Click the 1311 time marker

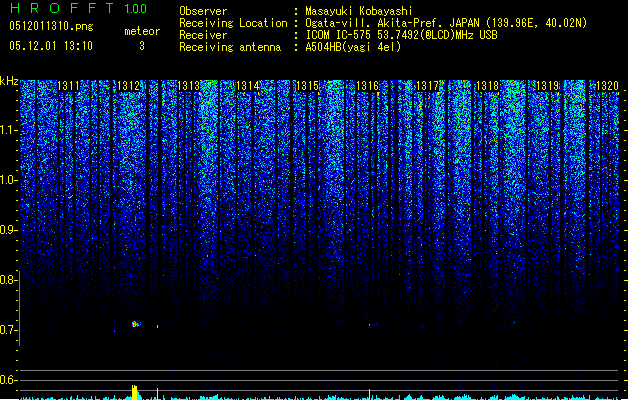click(x=69, y=85)
